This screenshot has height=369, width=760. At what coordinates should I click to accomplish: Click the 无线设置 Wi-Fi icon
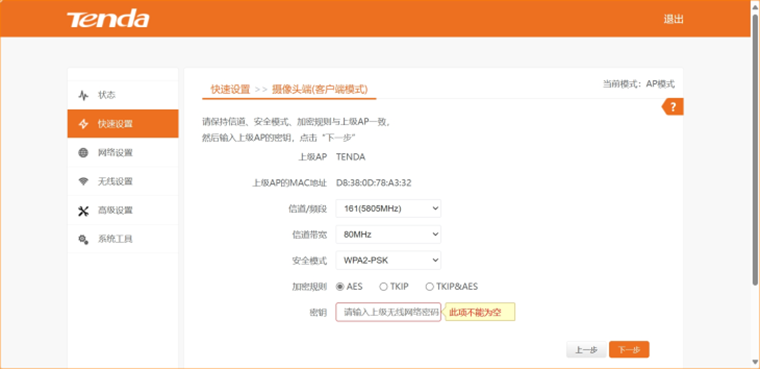(83, 182)
